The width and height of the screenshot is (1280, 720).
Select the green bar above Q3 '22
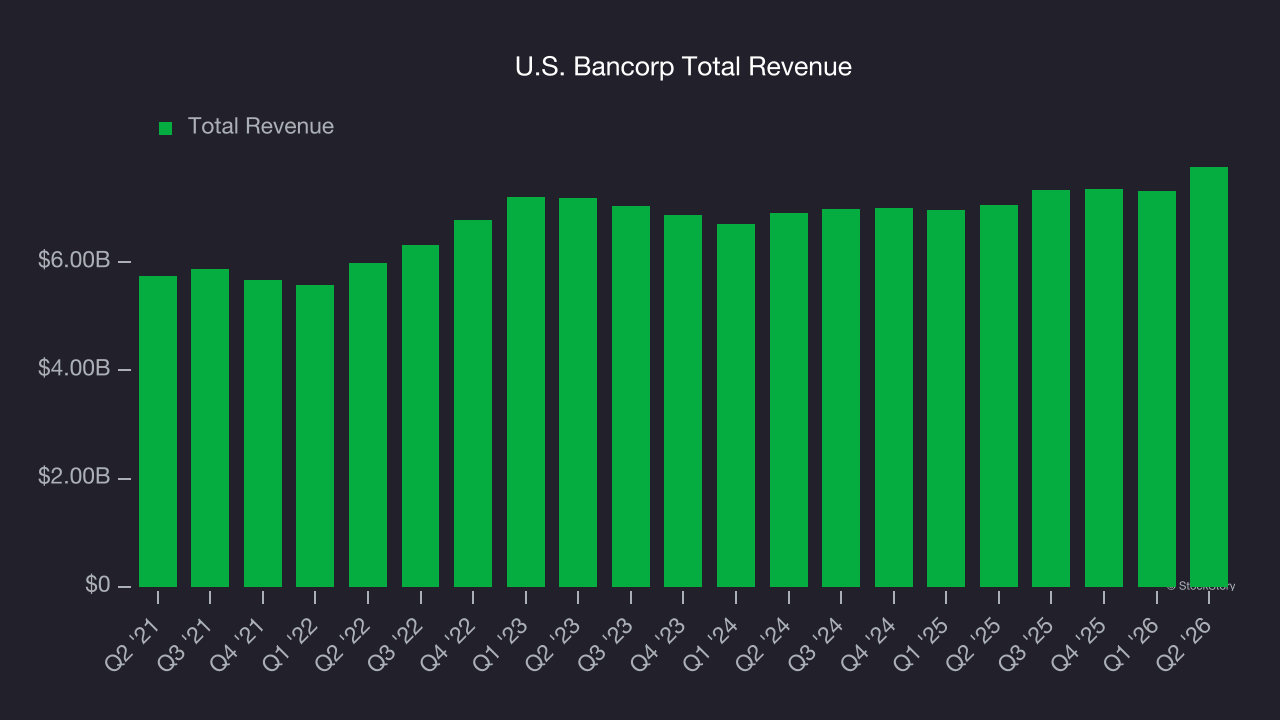pos(420,416)
